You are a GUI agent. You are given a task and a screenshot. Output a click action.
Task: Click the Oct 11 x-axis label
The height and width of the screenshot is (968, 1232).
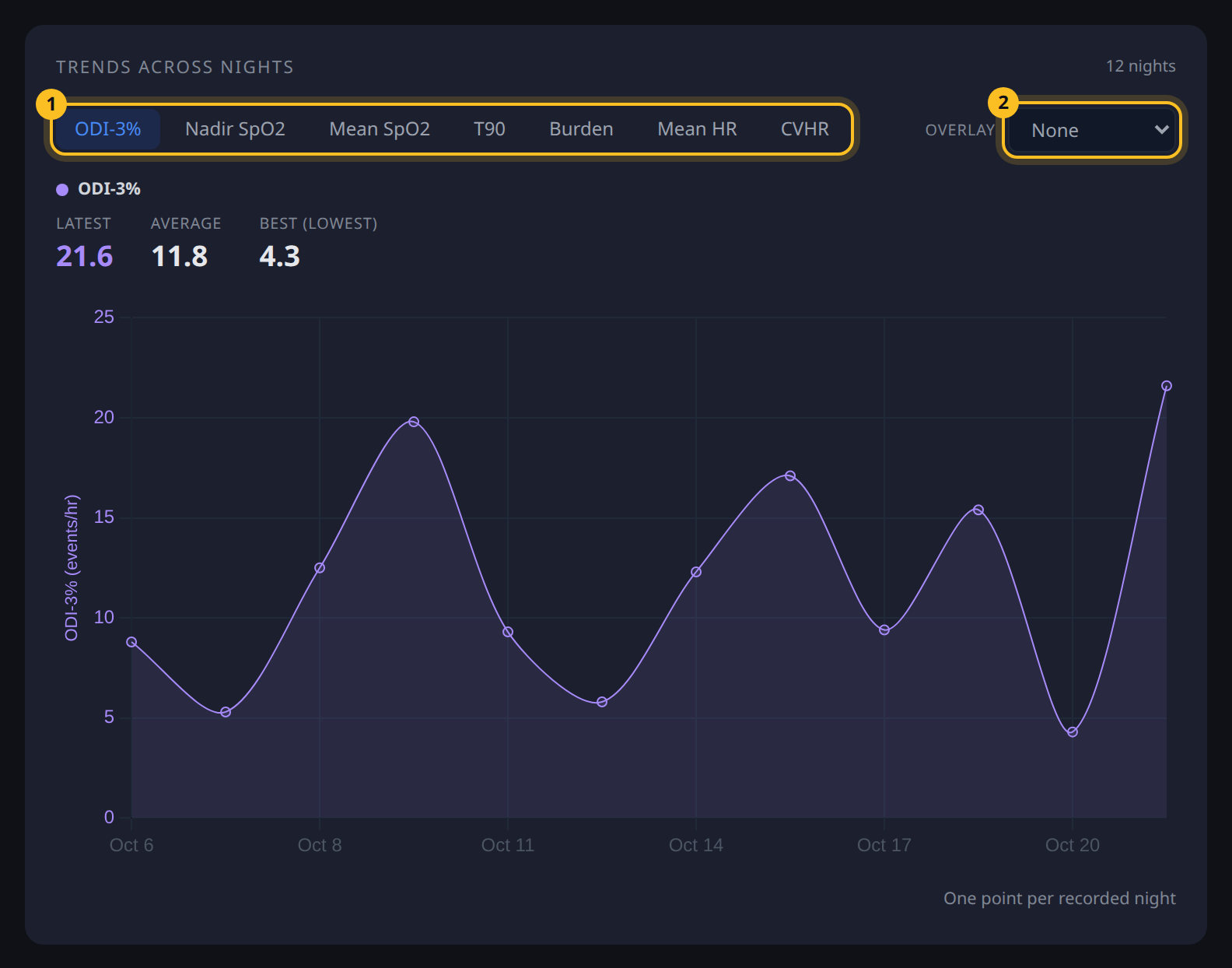click(508, 845)
